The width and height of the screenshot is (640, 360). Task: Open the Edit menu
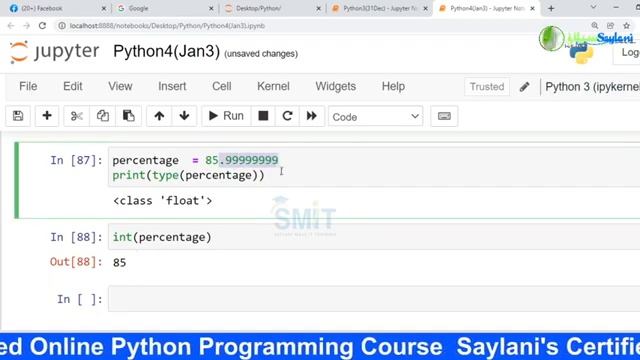pos(73,87)
